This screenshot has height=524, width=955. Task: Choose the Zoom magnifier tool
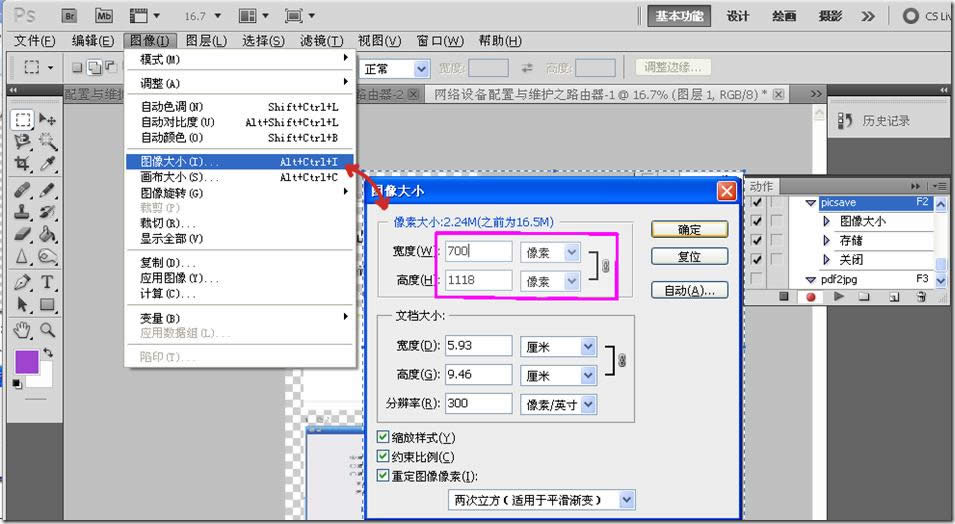[x=47, y=329]
